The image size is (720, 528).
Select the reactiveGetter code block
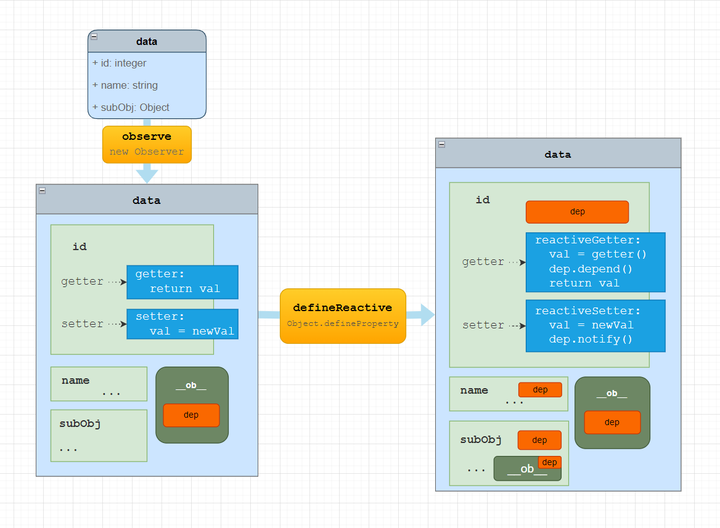[596, 262]
